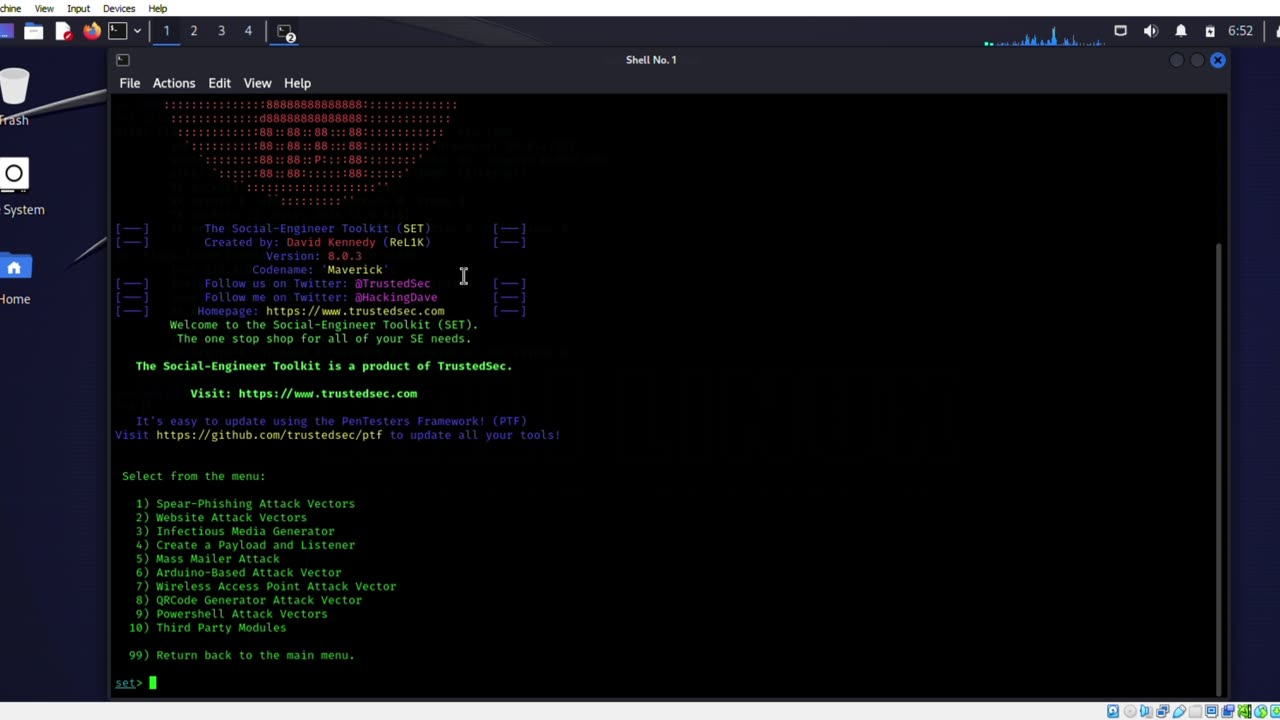
Task: Launch Firefox from the top panel
Action: click(92, 31)
